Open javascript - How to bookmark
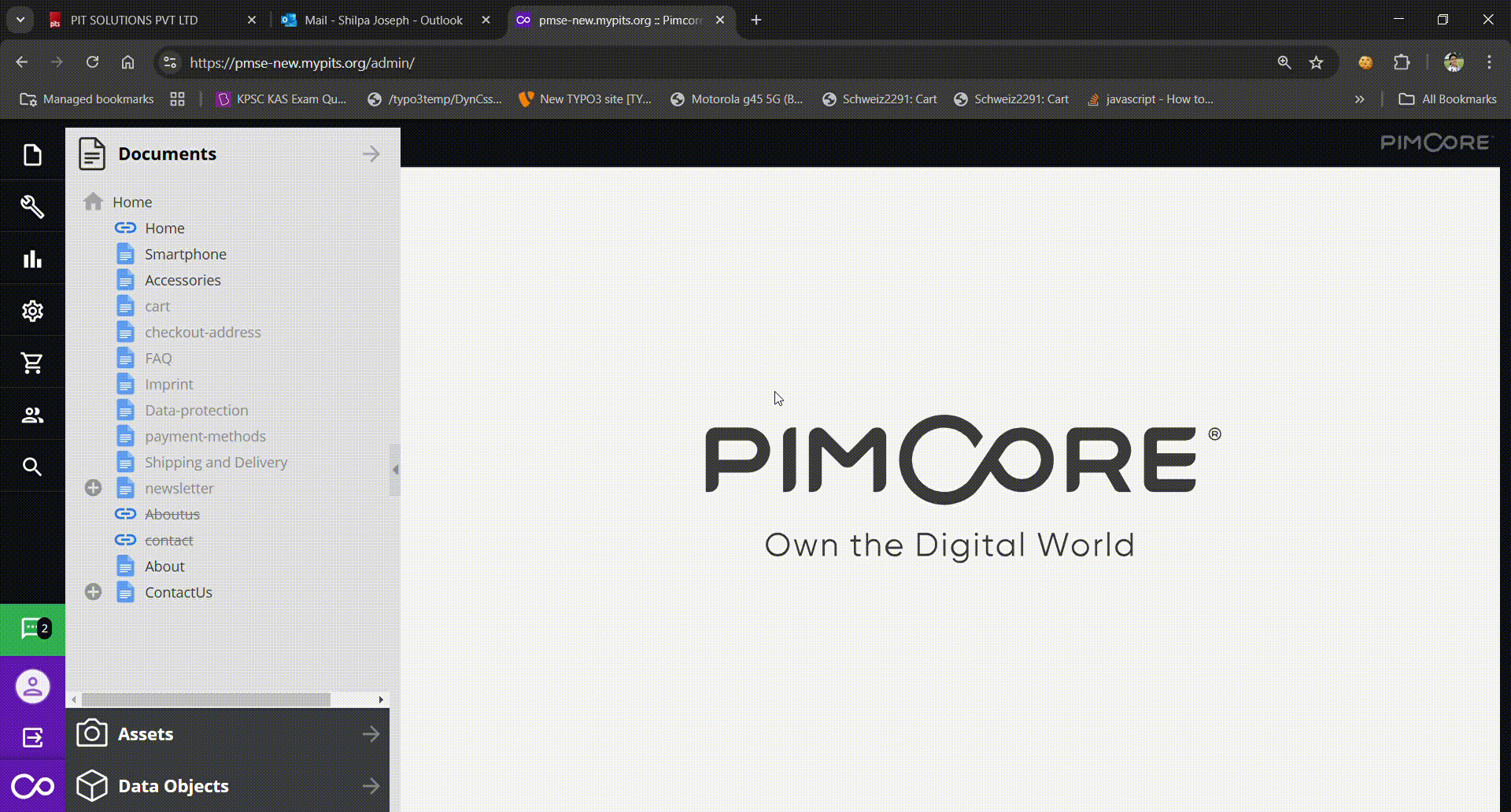Image resolution: width=1511 pixels, height=812 pixels. pyautogui.click(x=1150, y=99)
